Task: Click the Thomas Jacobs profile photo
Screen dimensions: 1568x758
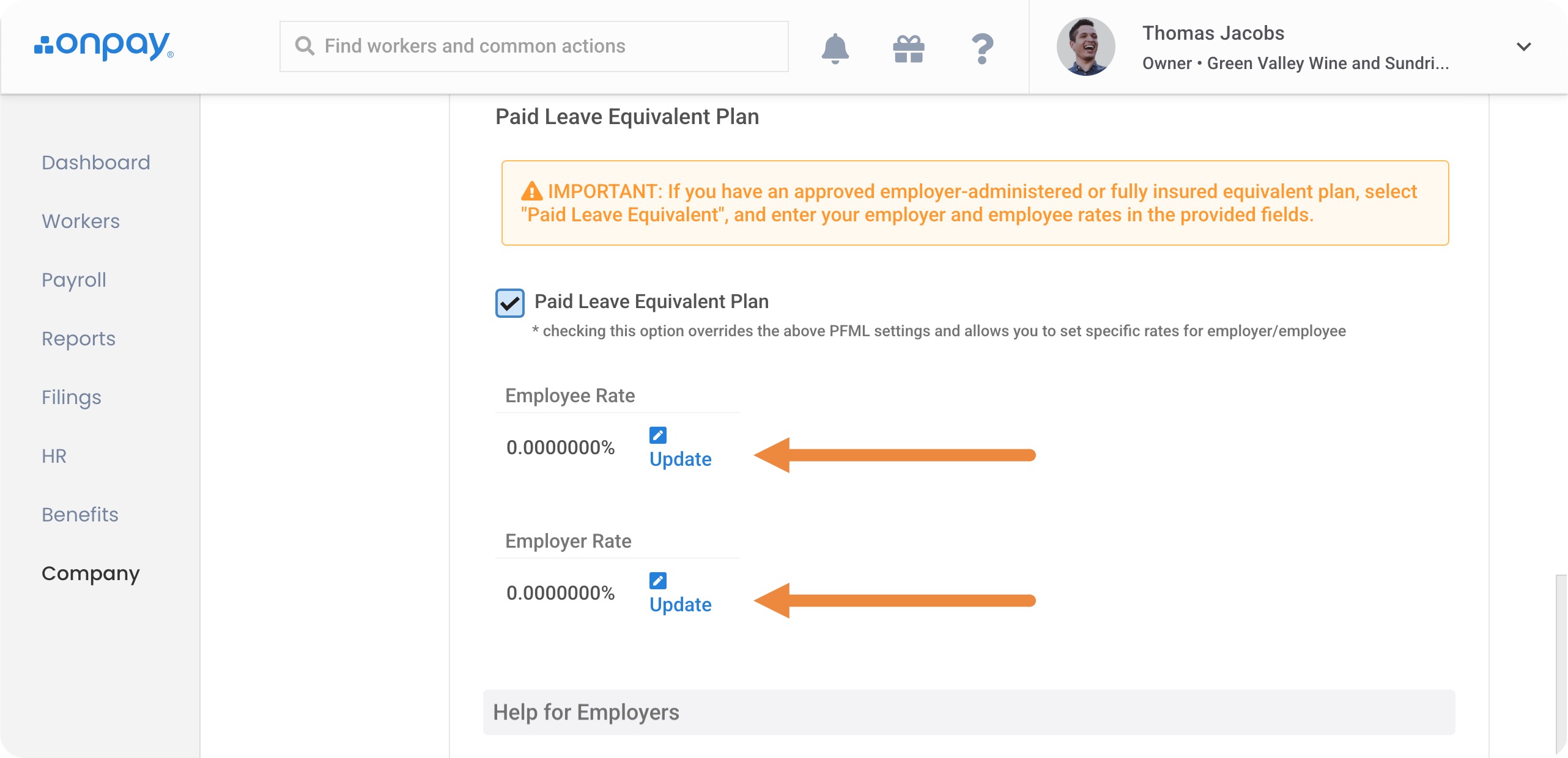Action: click(1086, 46)
